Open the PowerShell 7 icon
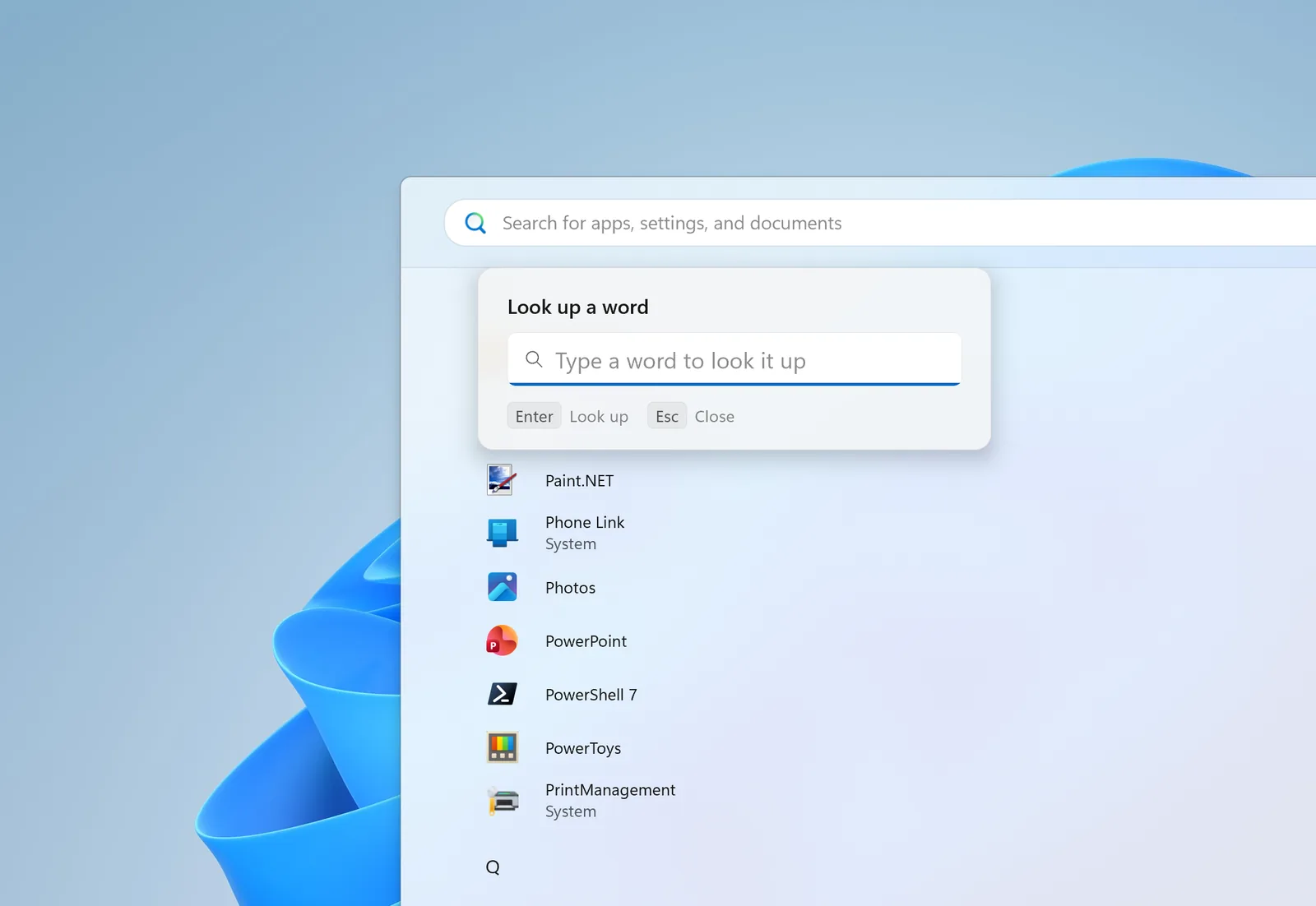1316x906 pixels. (502, 694)
